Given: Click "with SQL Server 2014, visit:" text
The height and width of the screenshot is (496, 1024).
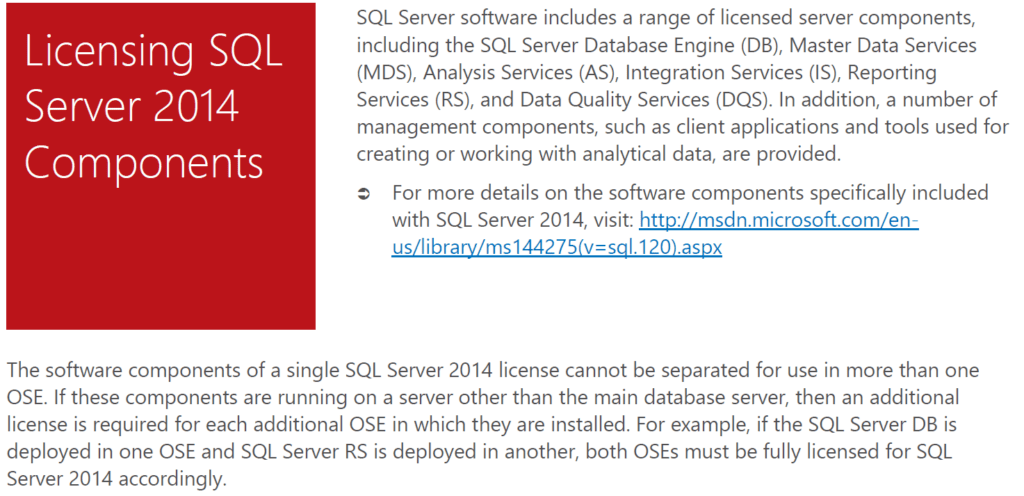Looking at the screenshot, I should pyautogui.click(x=512, y=221).
